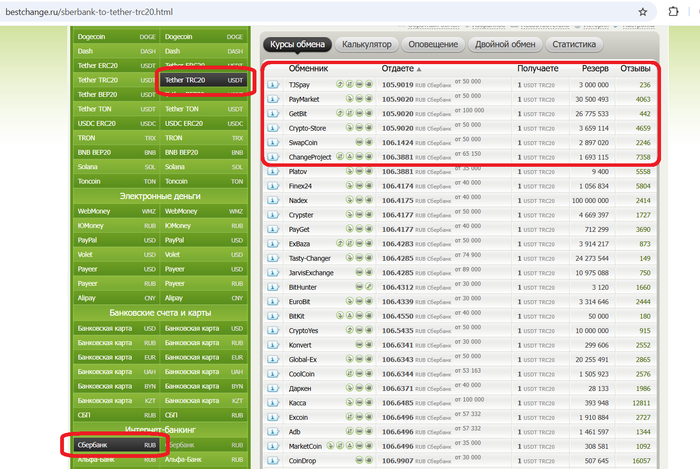700x469 pixels.
Task: Open the Статистика tab
Action: (574, 44)
